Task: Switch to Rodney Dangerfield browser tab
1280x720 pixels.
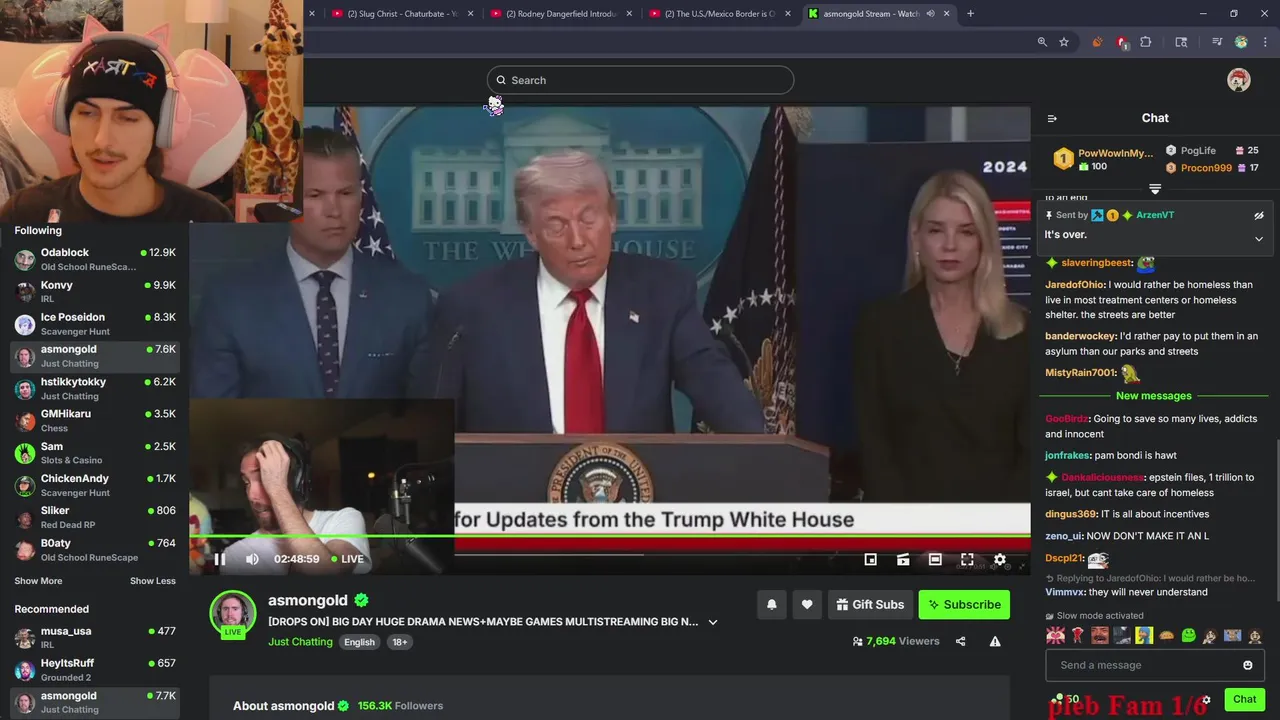Action: [x=560, y=14]
